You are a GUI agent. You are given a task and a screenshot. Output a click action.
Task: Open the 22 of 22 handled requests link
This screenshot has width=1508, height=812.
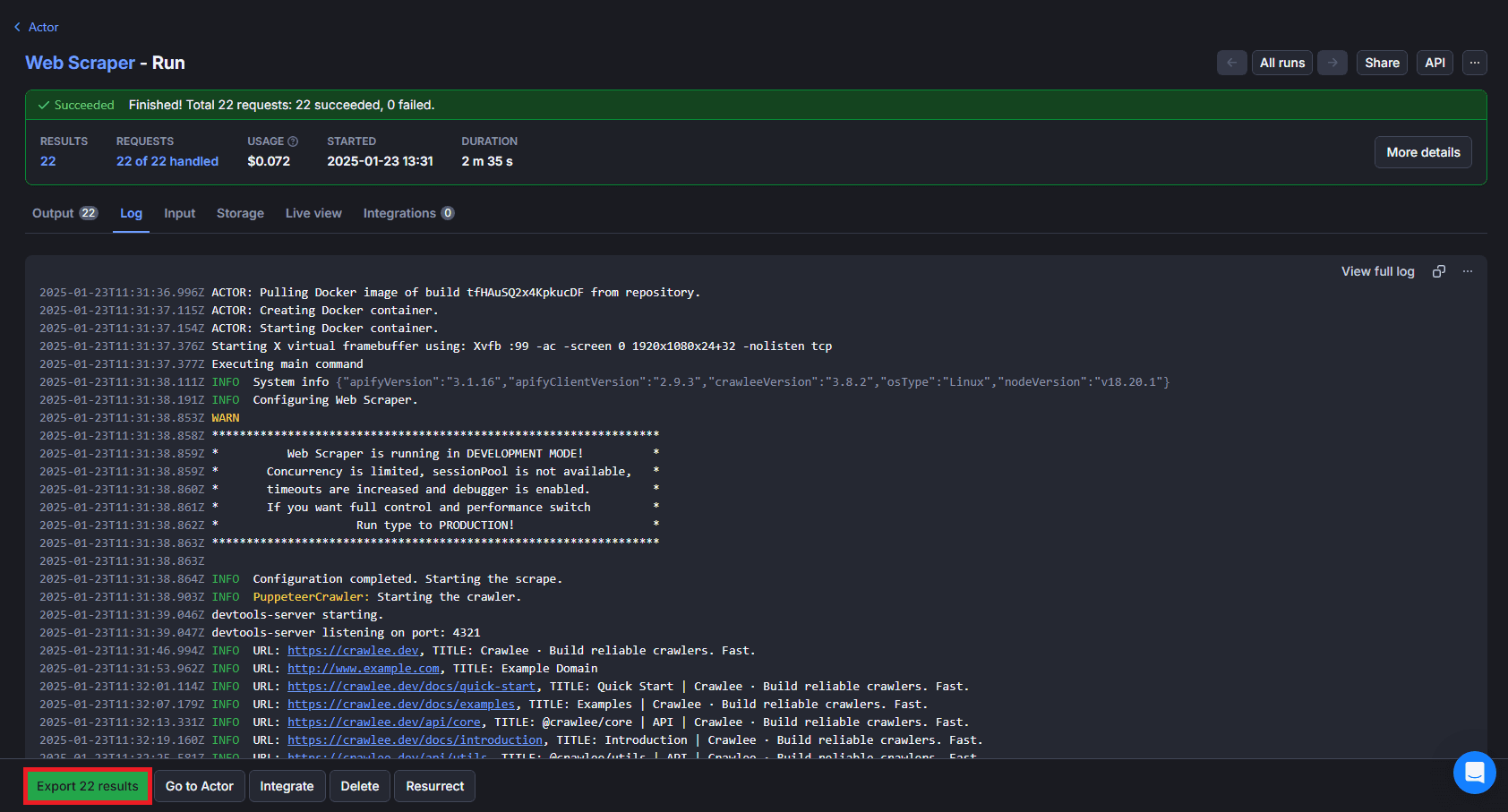(167, 161)
